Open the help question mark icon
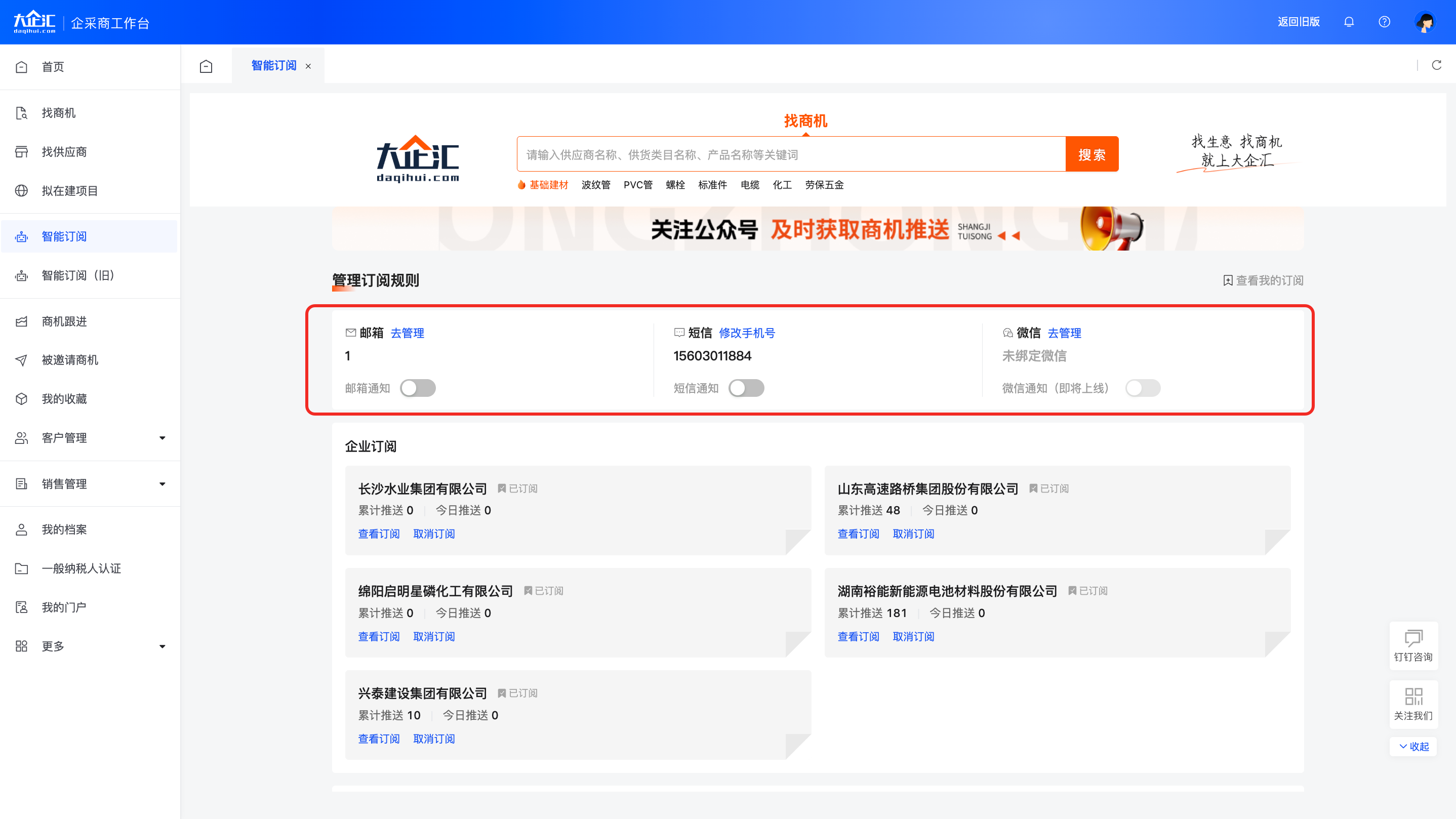Viewport: 1456px width, 819px height. coord(1384,22)
